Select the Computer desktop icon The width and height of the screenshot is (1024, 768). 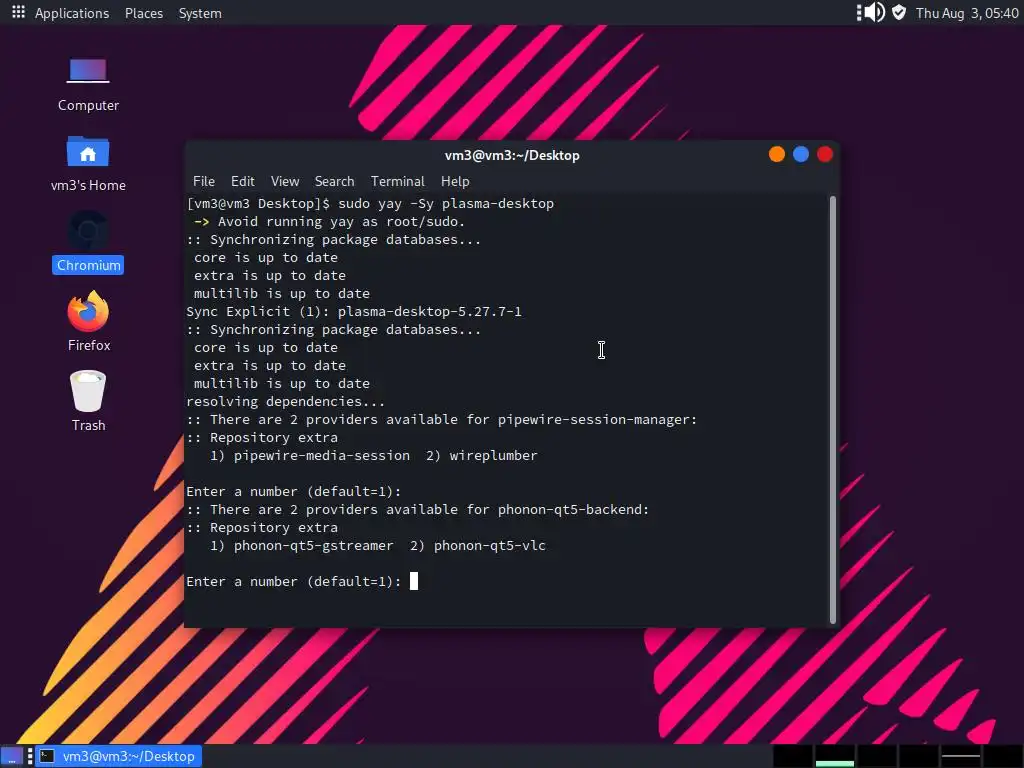coord(88,84)
